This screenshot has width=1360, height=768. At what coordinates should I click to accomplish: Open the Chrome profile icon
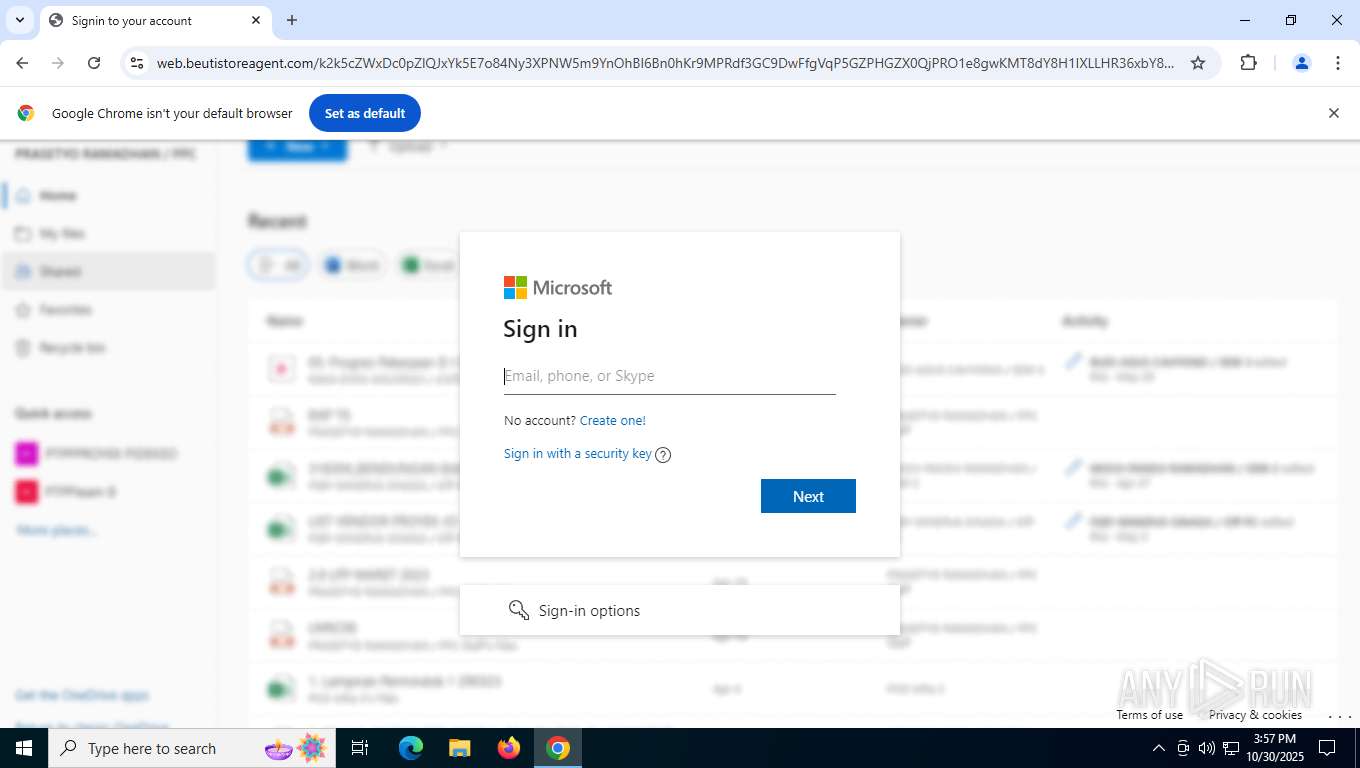[x=1302, y=63]
